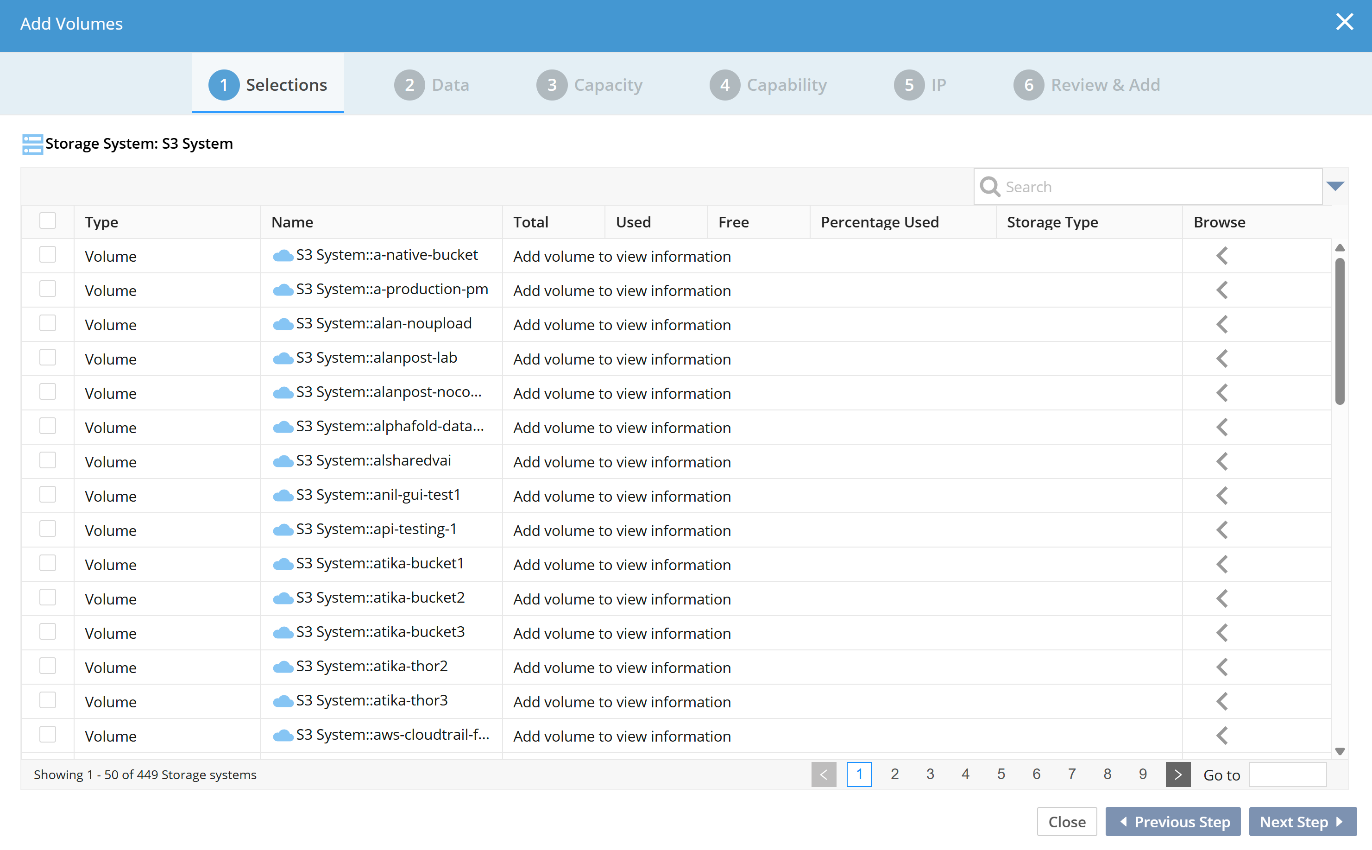Browse the atika-thor3 volume

[x=1221, y=701]
